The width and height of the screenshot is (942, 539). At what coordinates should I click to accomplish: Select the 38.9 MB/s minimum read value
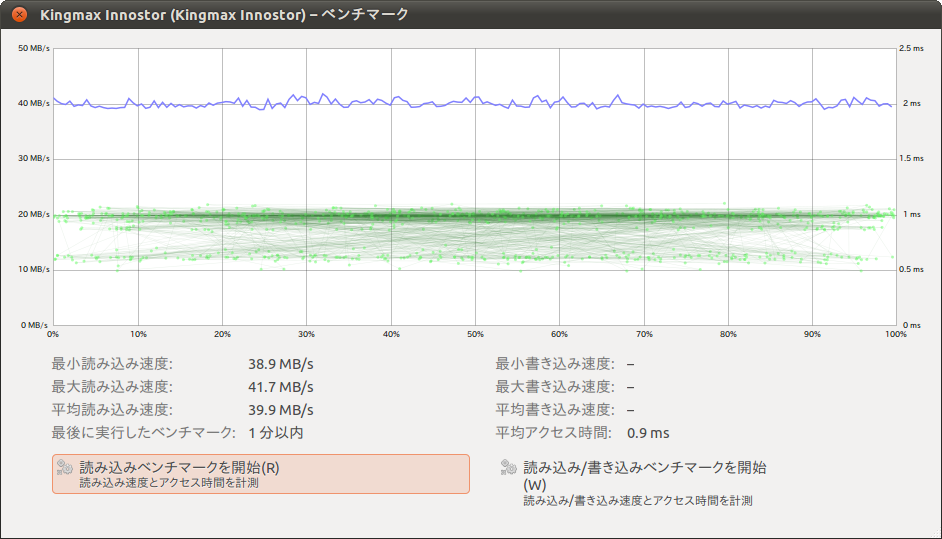coord(281,364)
